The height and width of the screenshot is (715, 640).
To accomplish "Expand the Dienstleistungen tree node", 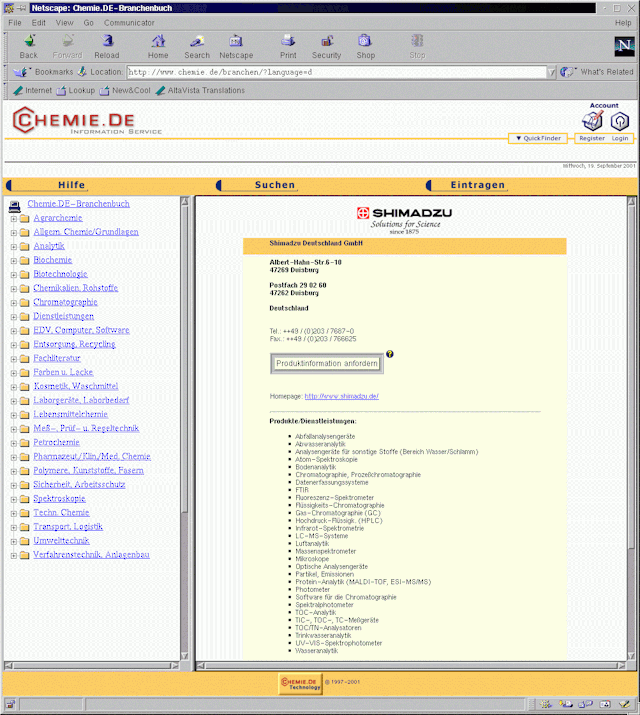I will click(x=14, y=317).
